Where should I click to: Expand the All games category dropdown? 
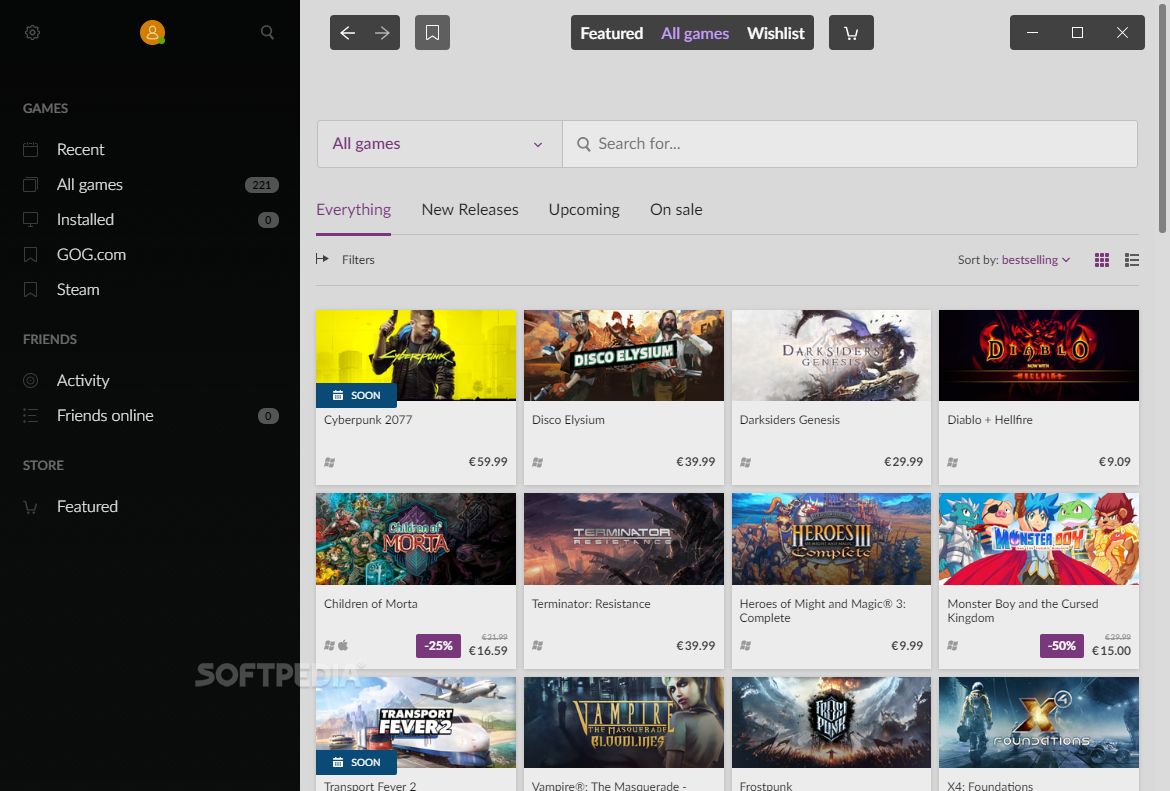point(439,144)
